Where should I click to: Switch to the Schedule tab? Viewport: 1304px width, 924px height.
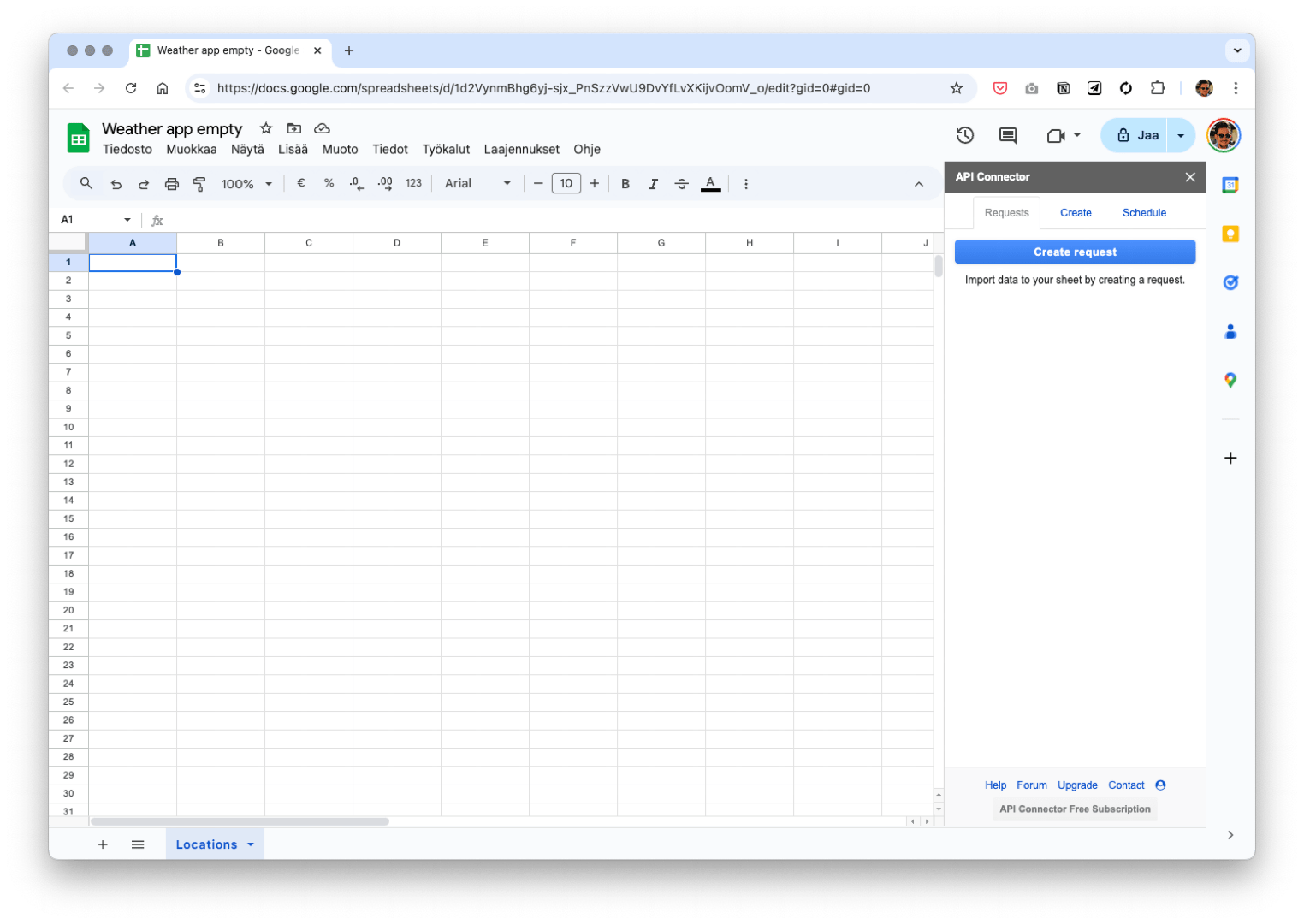[1144, 213]
